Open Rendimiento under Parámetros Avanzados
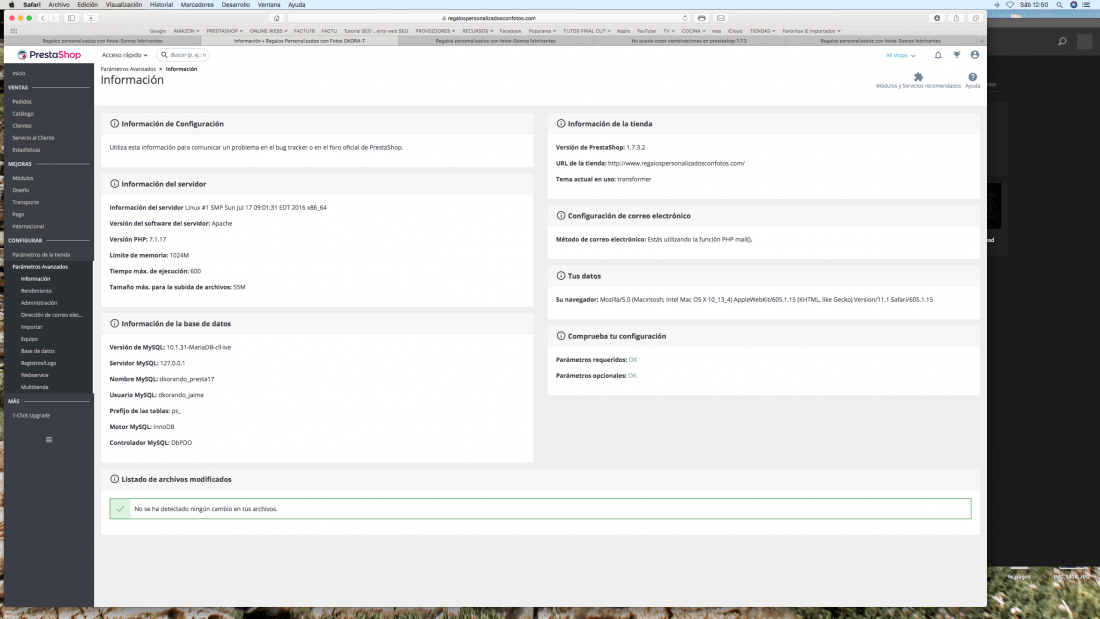1100x619 pixels. 36,291
